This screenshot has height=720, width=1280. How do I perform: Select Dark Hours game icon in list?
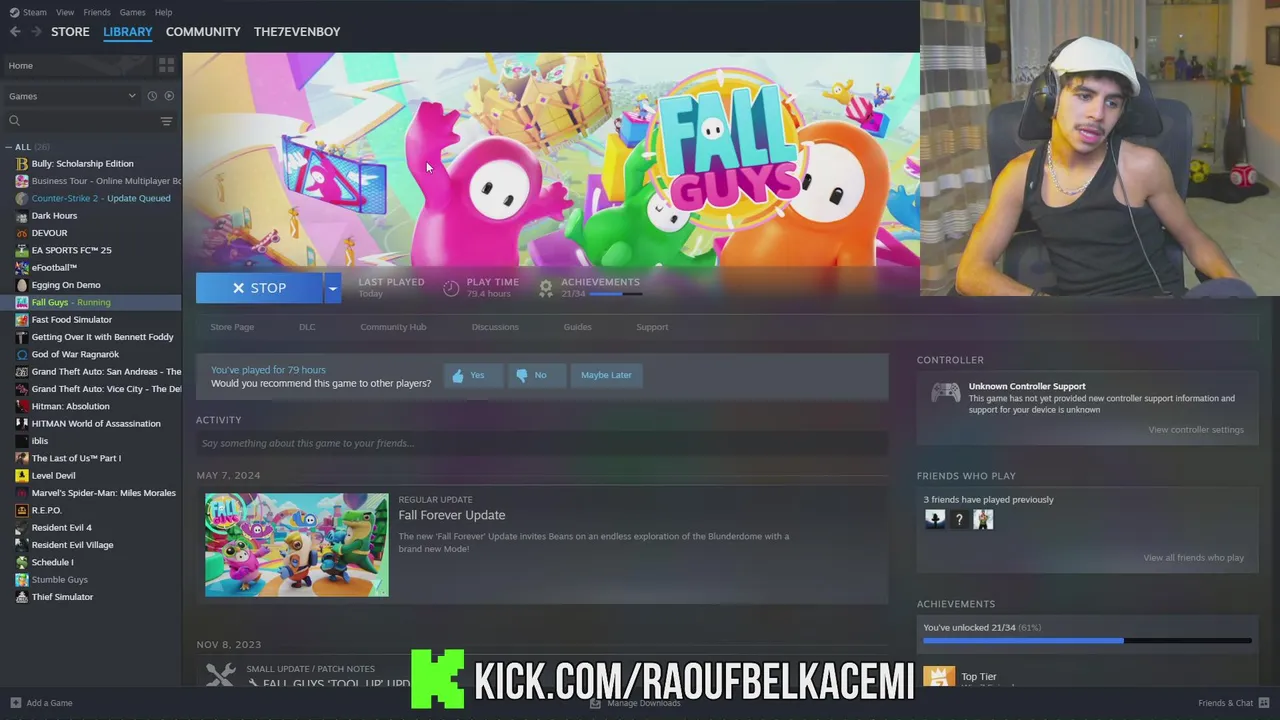(22, 216)
